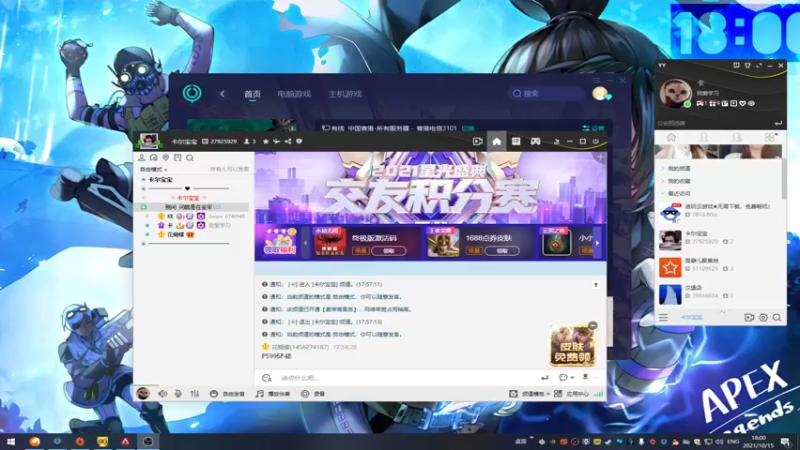The width and height of the screenshot is (800, 450).
Task: Click the shield icon in channel header
Action: click(299, 141)
